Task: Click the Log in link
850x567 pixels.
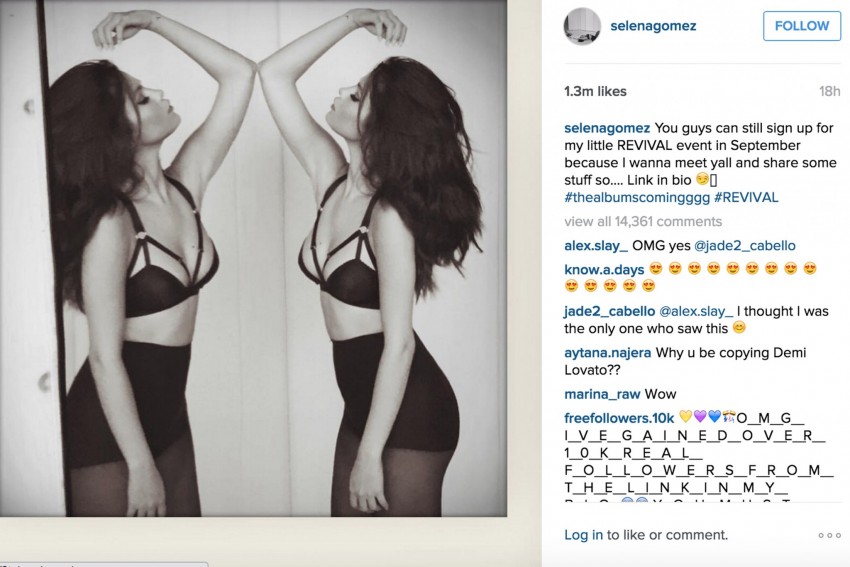Action: coord(583,534)
